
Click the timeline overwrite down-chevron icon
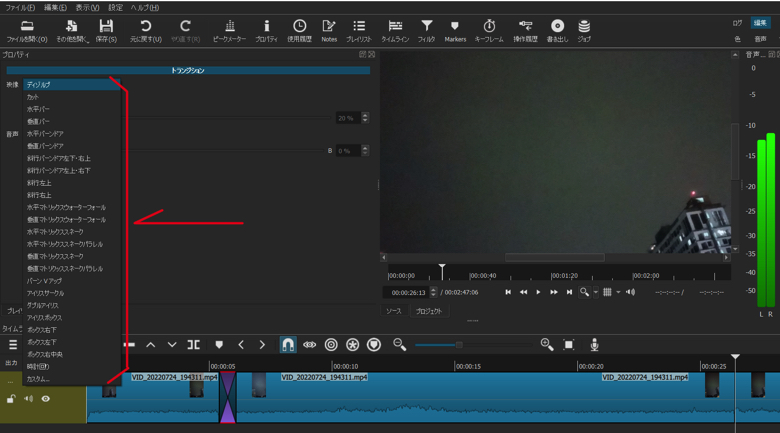172,344
